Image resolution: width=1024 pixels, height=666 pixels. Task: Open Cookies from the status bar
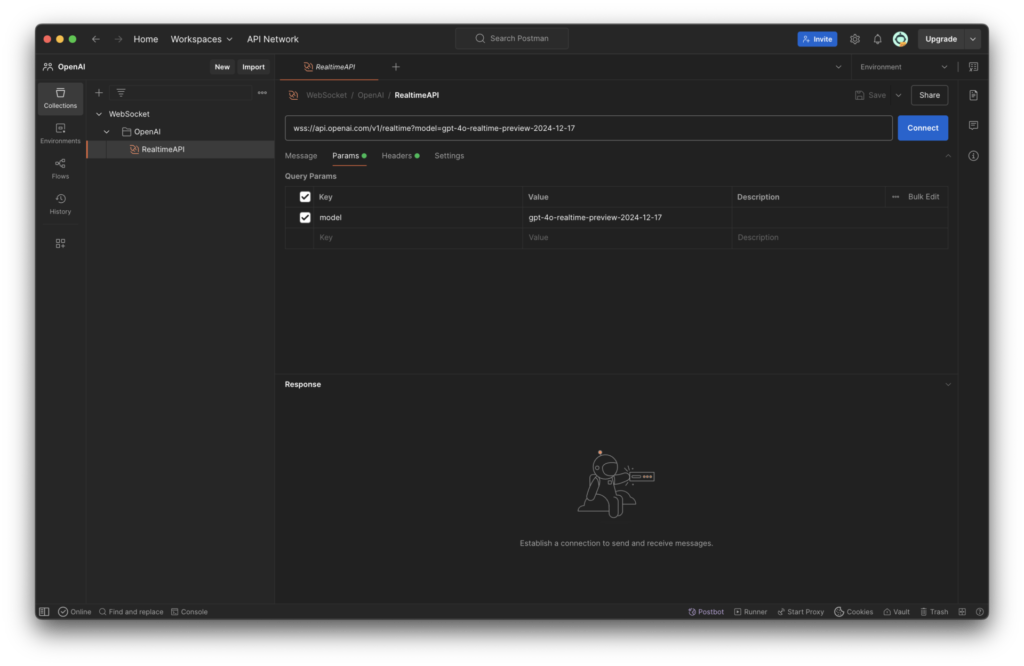(854, 612)
